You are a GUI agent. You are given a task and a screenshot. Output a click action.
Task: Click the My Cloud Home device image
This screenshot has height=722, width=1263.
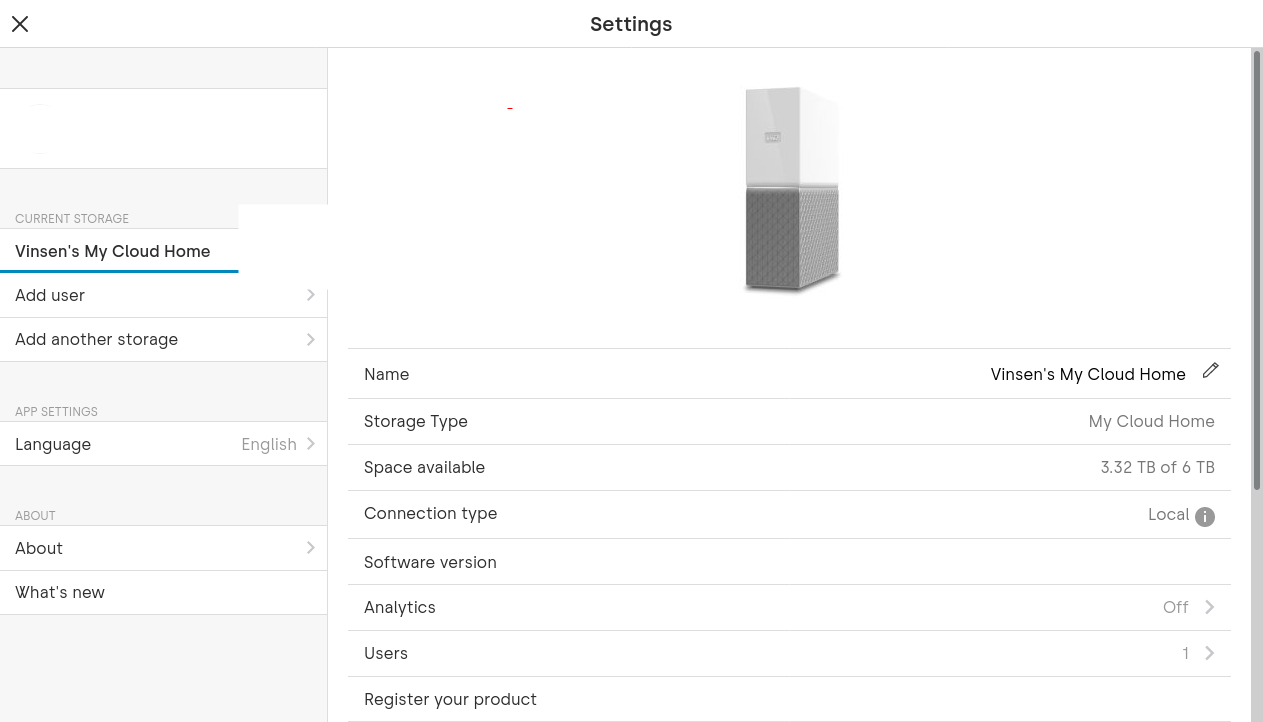(x=791, y=189)
